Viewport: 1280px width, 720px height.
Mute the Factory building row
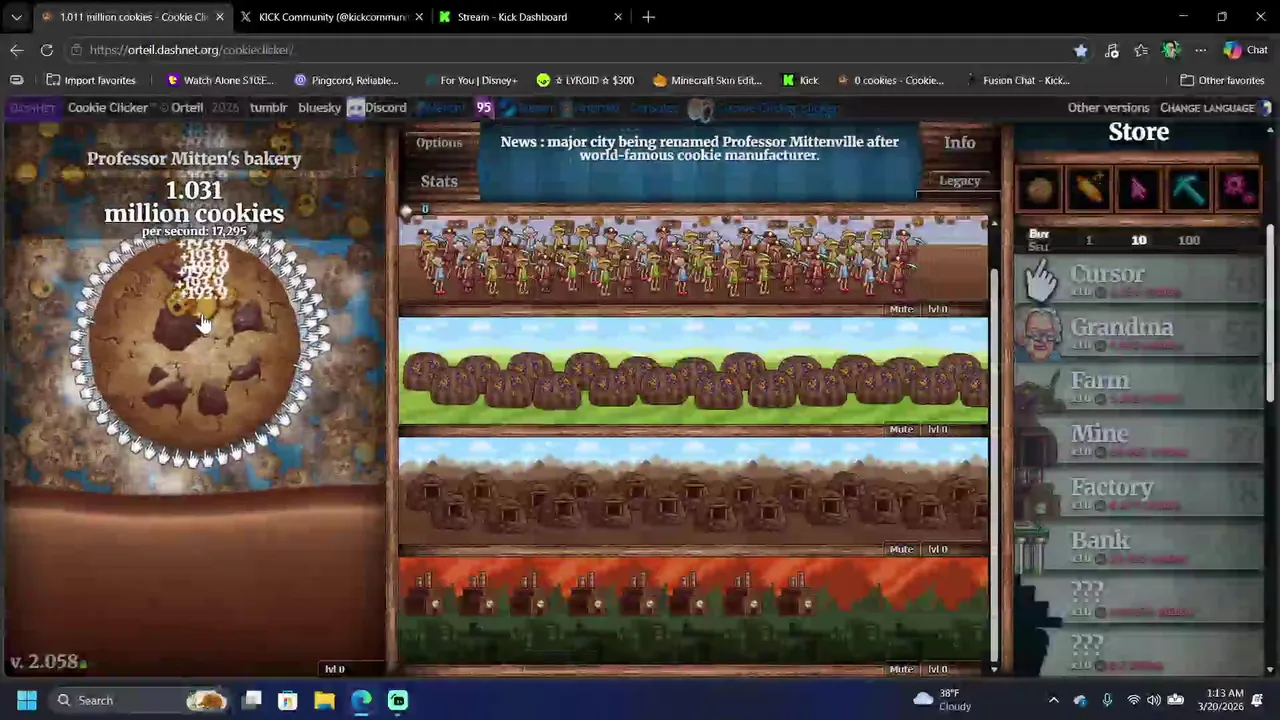[x=901, y=669]
